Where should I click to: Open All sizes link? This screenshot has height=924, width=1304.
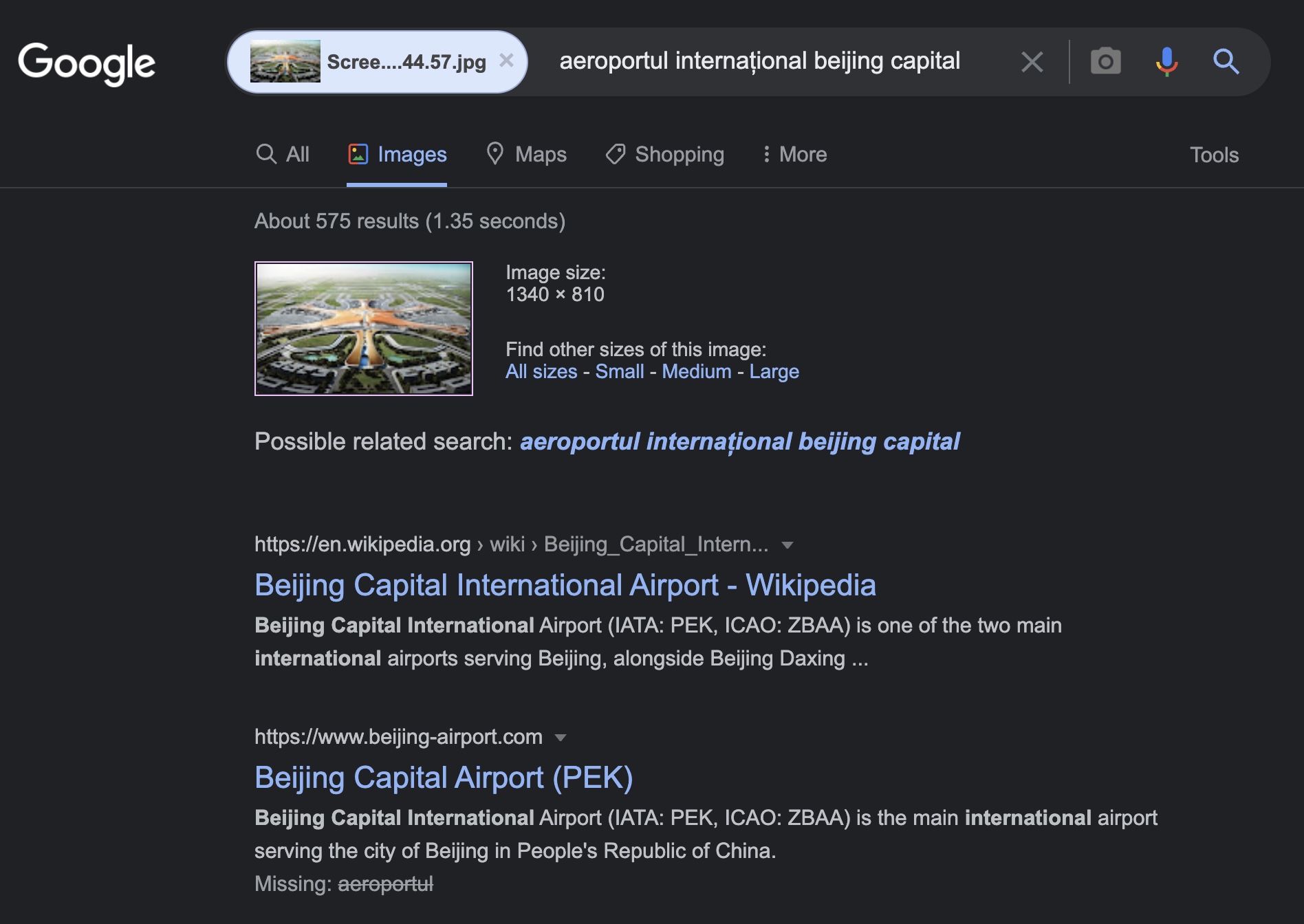point(541,371)
